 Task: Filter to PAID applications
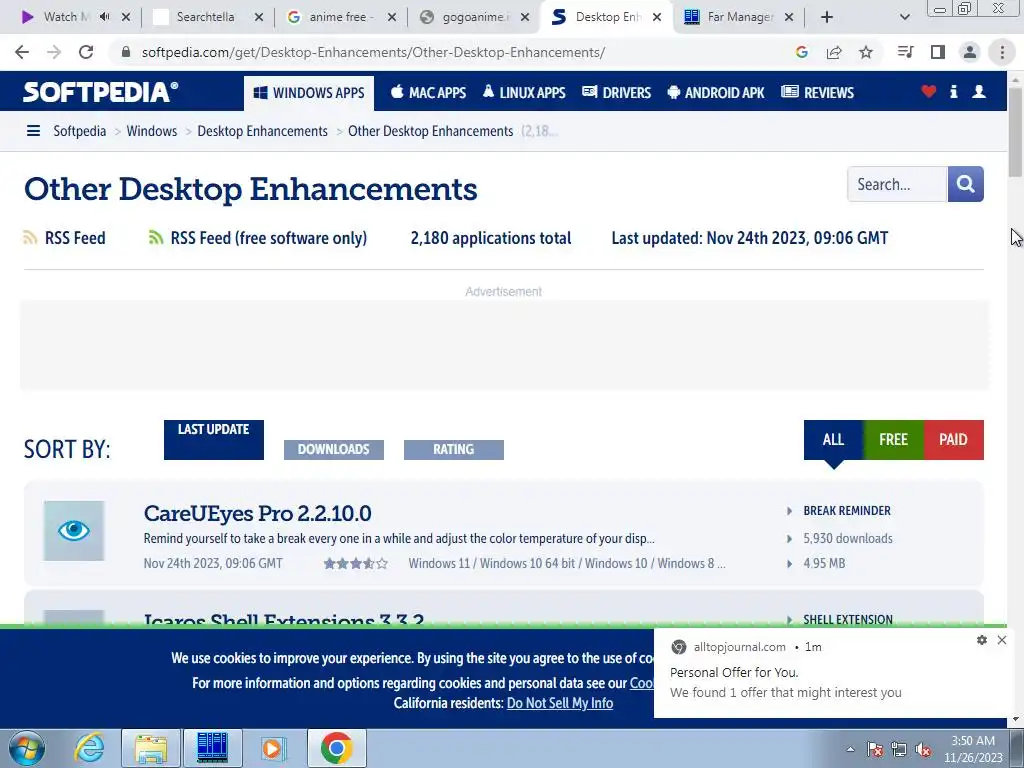[953, 440]
